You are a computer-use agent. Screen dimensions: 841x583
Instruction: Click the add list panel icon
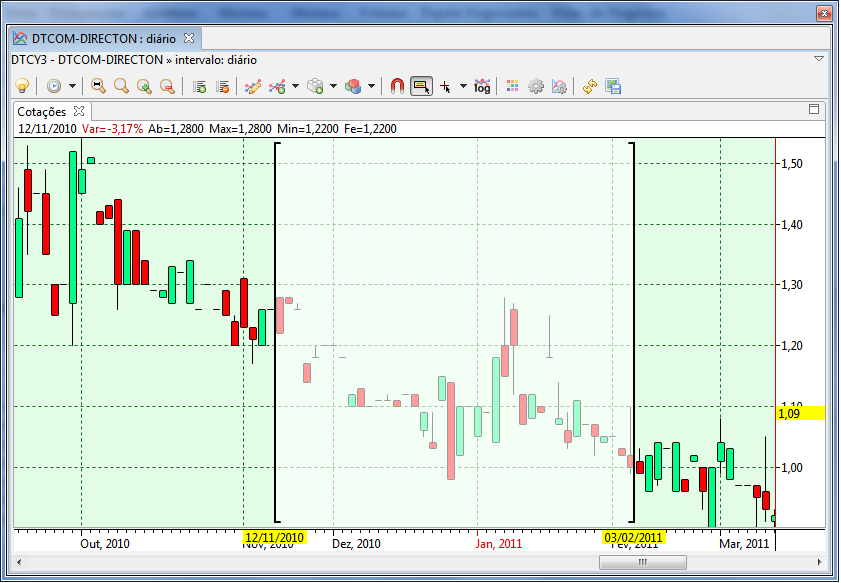pos(200,86)
